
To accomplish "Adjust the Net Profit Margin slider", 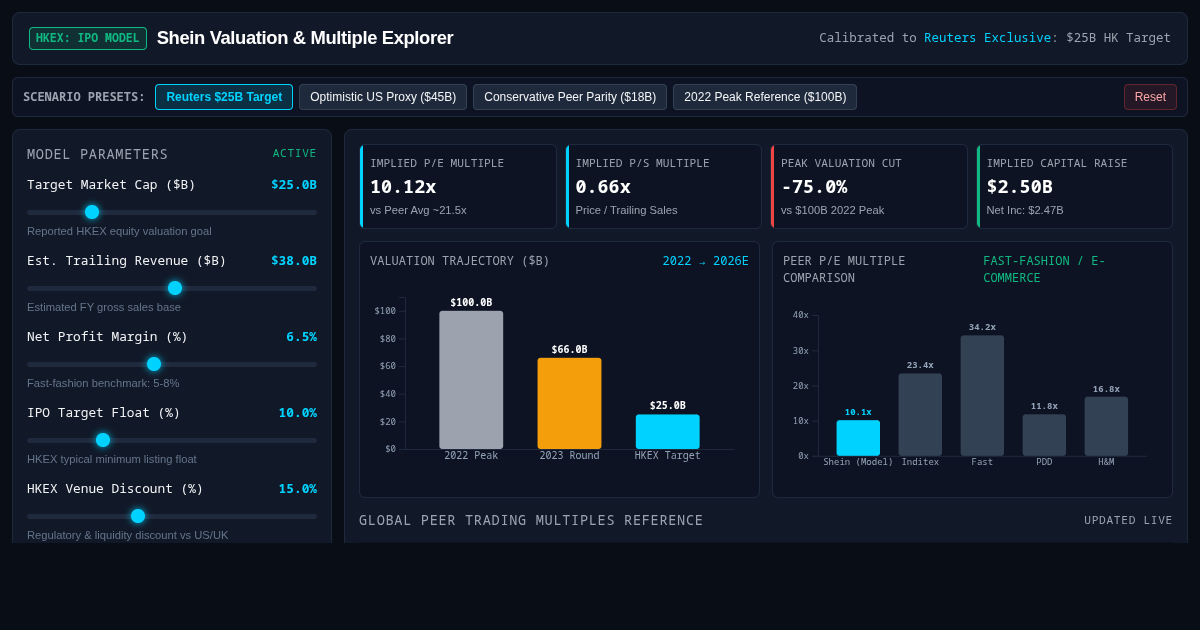I will coord(172,364).
